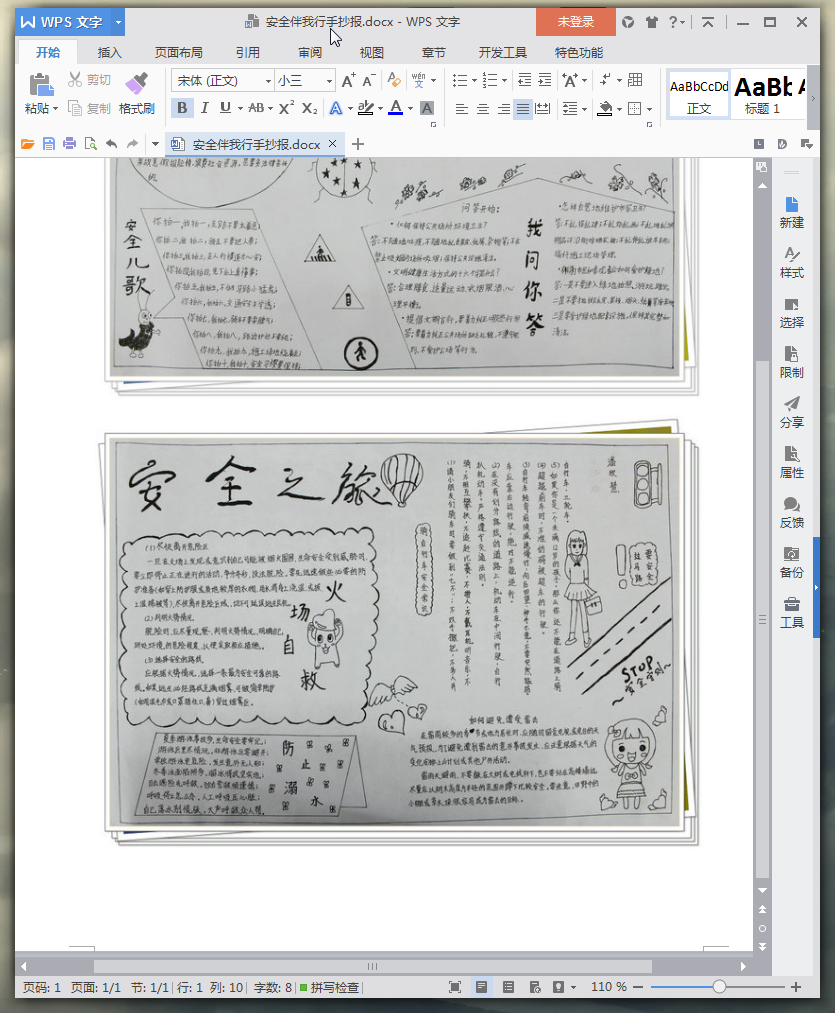Image resolution: width=835 pixels, height=1013 pixels.
Task: Click 样式 icon in right sidebar
Action: click(792, 263)
